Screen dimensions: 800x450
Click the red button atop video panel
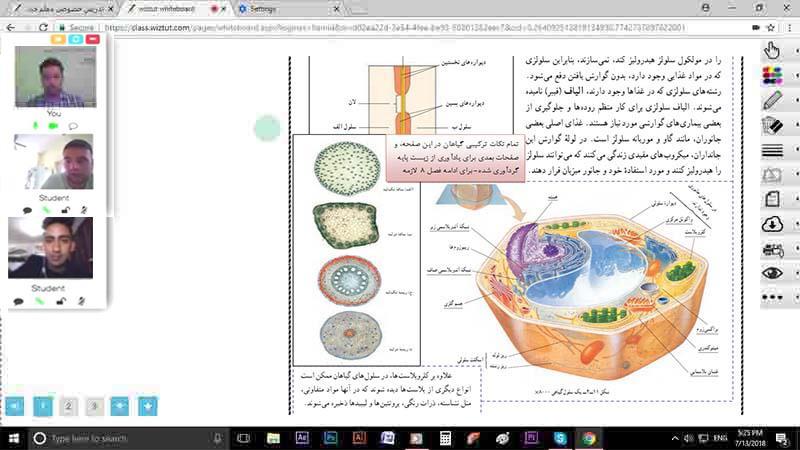point(92,38)
